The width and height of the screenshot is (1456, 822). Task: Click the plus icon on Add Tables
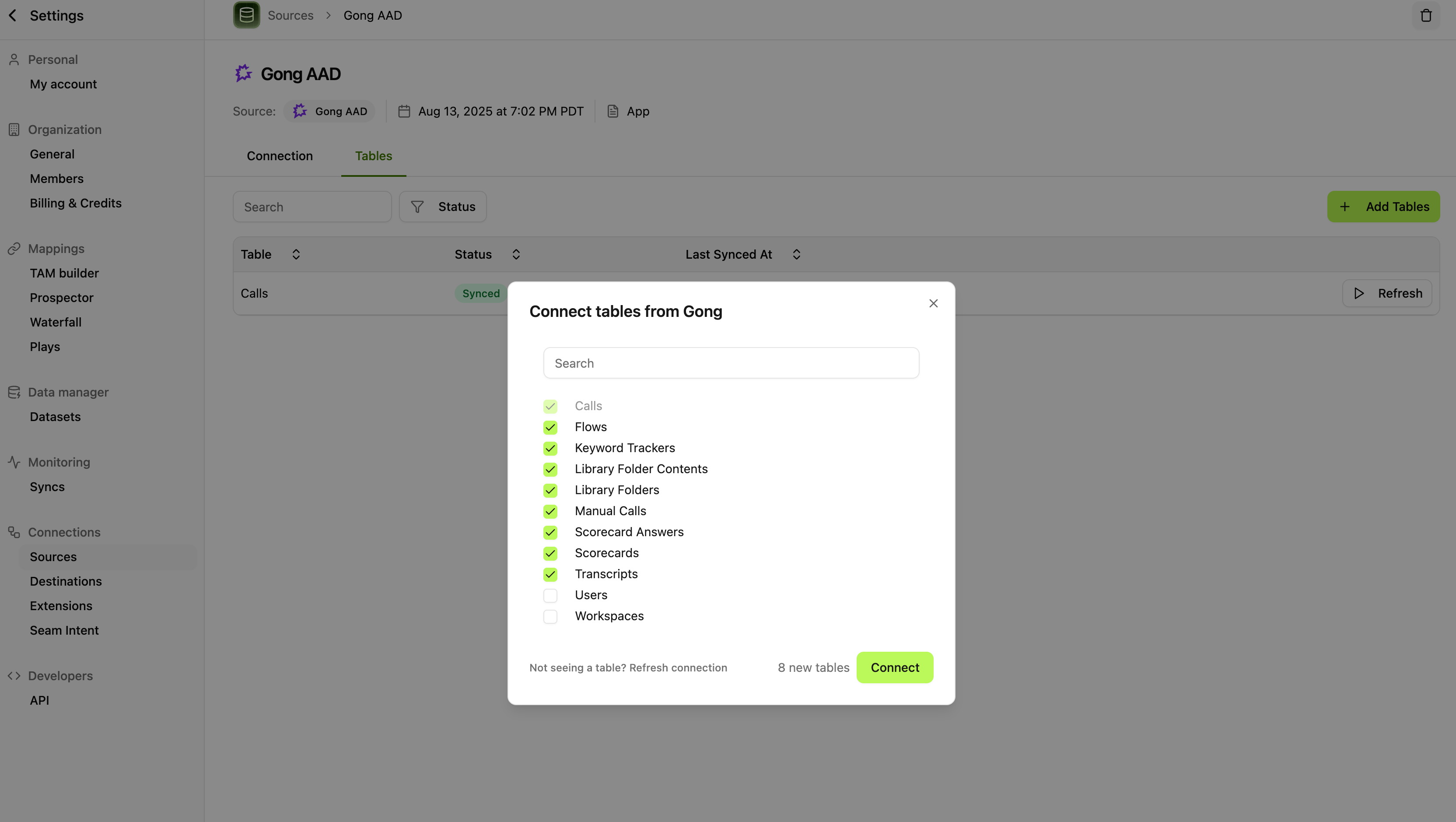(x=1344, y=207)
